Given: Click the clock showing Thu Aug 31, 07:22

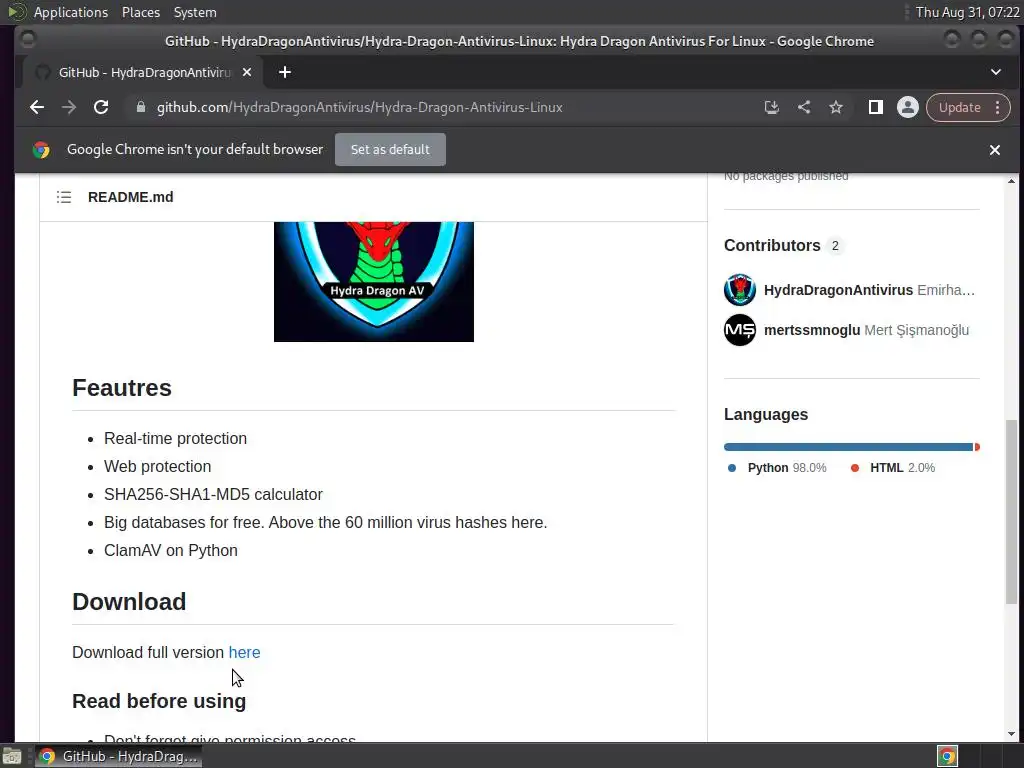Looking at the screenshot, I should click(967, 12).
